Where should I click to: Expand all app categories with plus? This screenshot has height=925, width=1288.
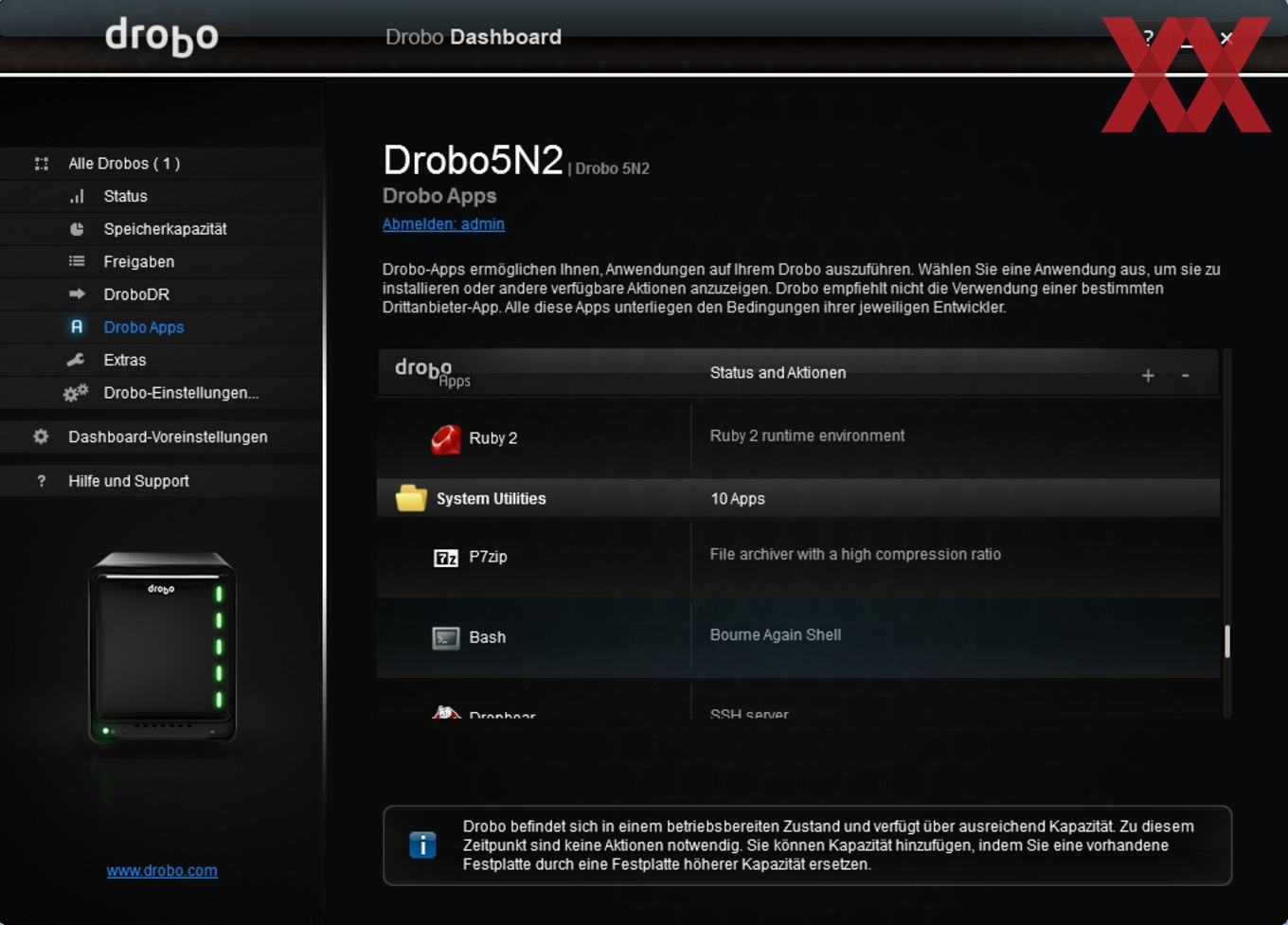[1148, 376]
